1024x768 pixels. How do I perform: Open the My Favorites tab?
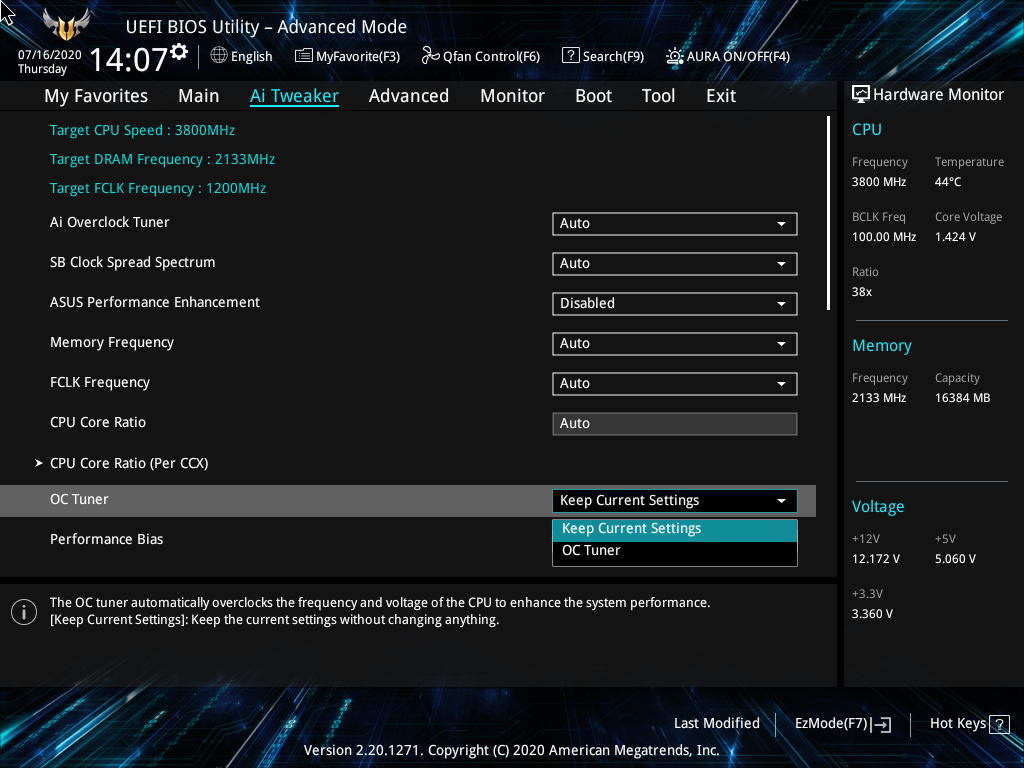96,96
